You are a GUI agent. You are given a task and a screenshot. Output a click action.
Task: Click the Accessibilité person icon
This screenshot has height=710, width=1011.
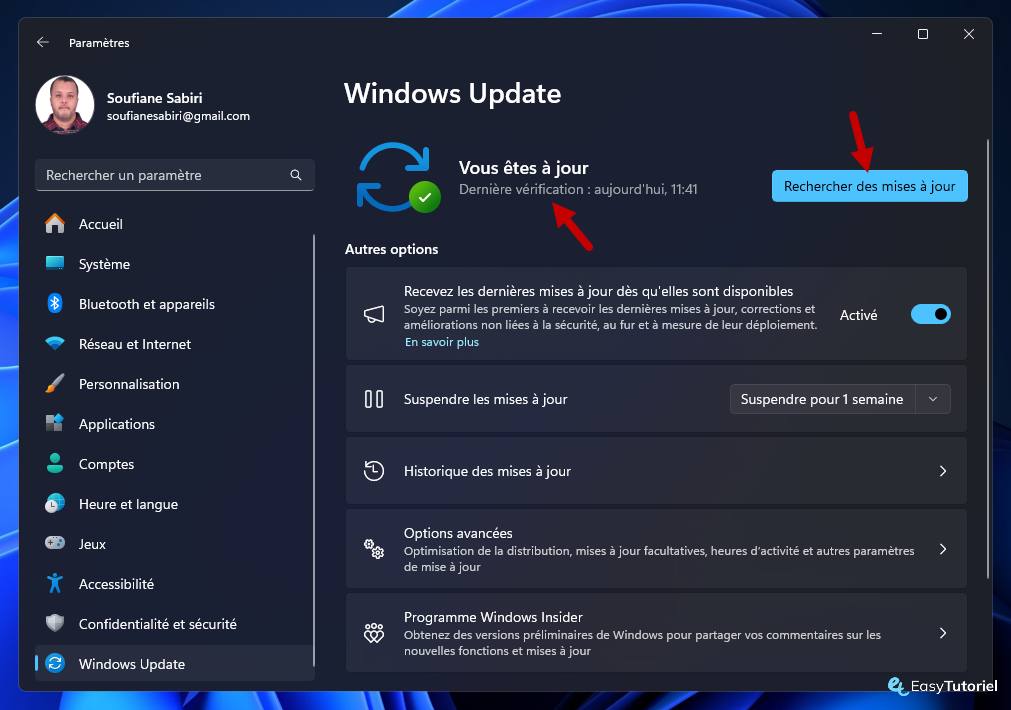point(55,584)
